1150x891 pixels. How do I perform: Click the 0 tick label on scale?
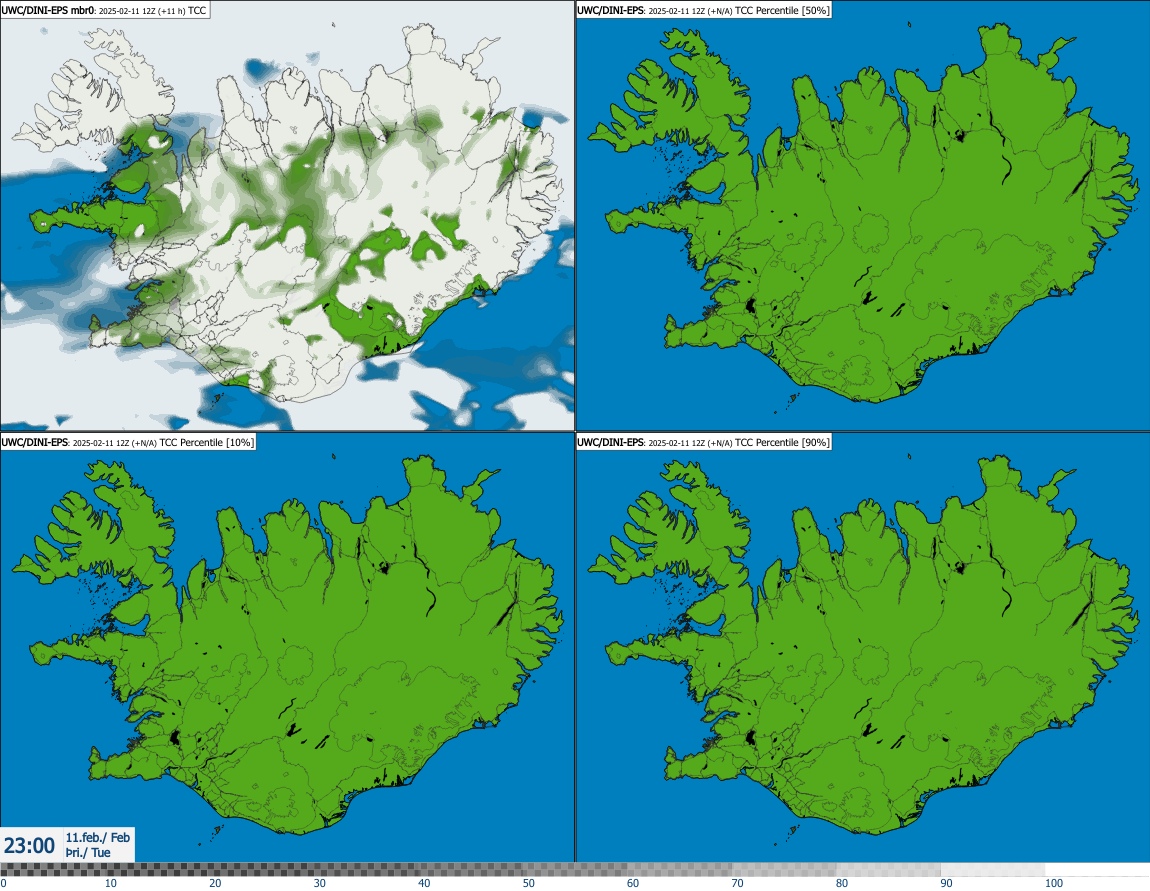[4, 884]
